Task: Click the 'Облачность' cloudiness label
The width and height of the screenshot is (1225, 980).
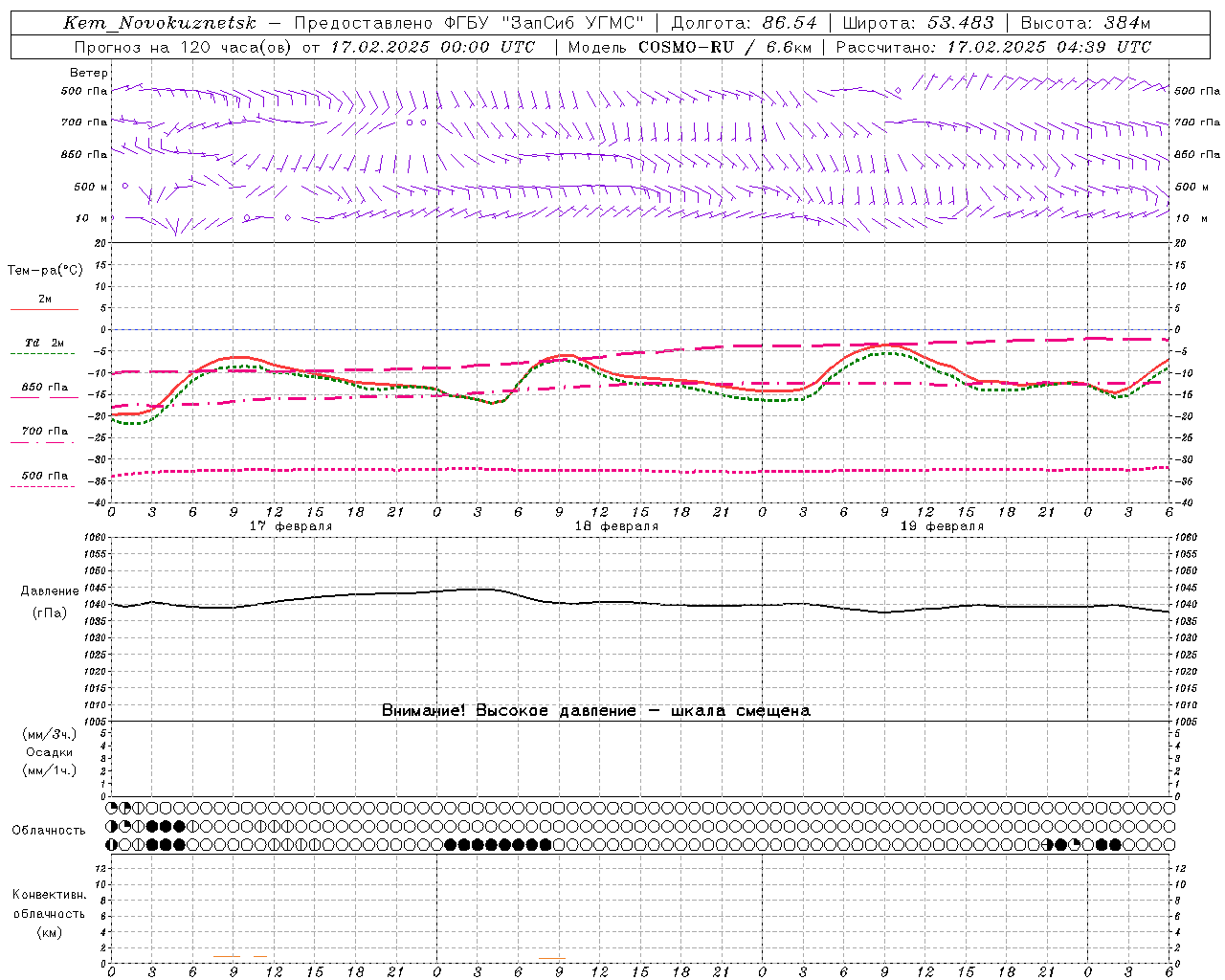Action: pyautogui.click(x=49, y=831)
